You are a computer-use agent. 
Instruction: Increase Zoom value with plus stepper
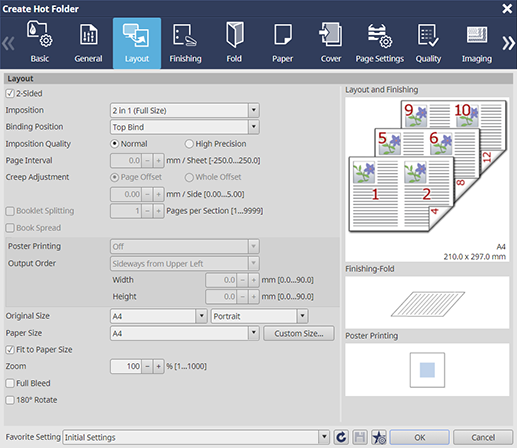[159, 366]
